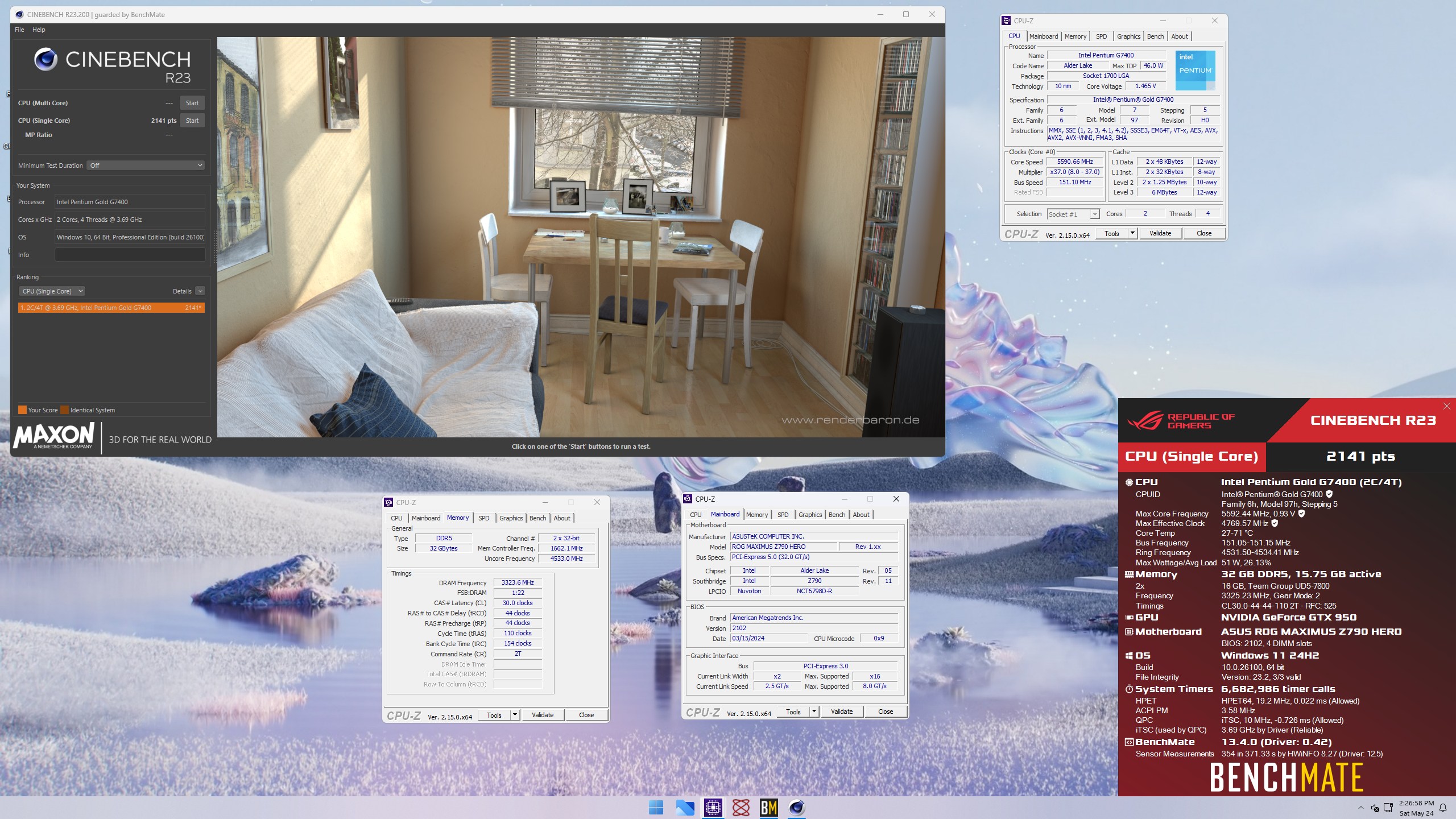Click the rendered room scene image
The image size is (1456, 819).
[581, 237]
